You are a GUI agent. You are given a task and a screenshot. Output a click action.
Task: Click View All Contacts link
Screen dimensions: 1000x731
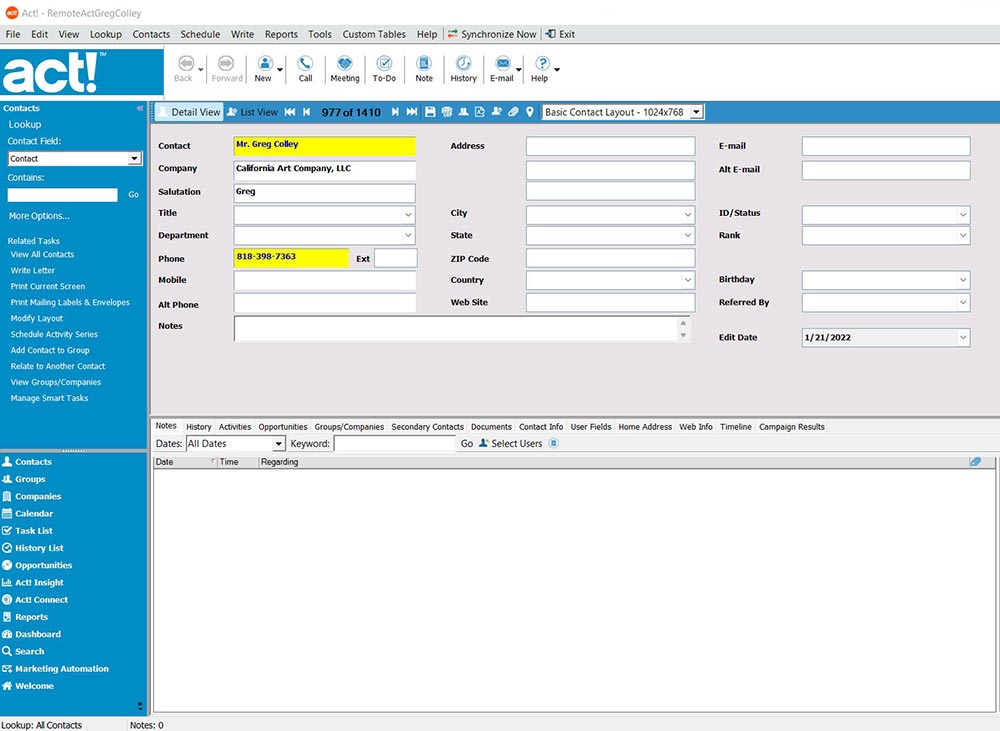pos(42,255)
